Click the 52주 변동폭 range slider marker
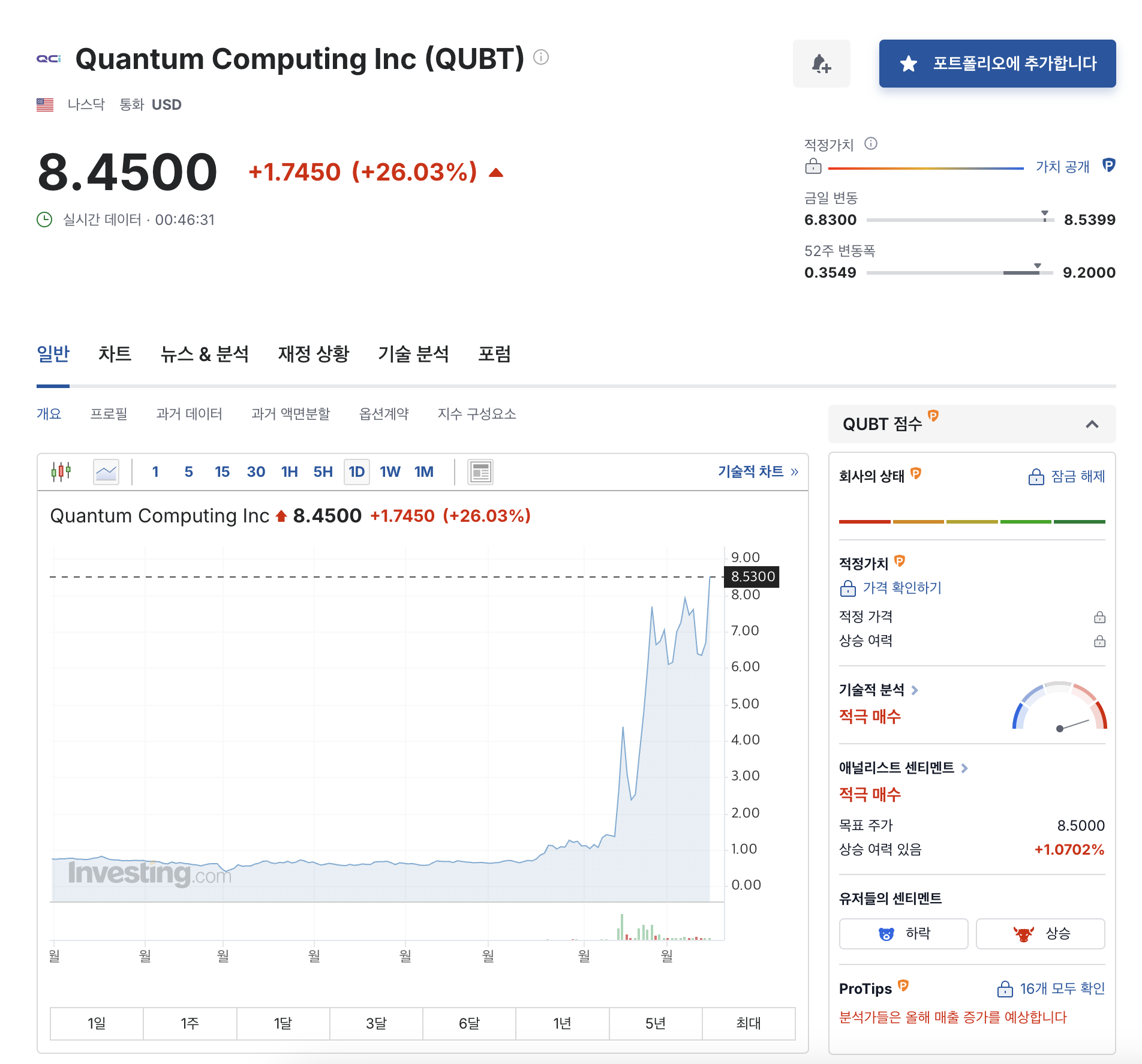The height and width of the screenshot is (1064, 1142). (1037, 266)
